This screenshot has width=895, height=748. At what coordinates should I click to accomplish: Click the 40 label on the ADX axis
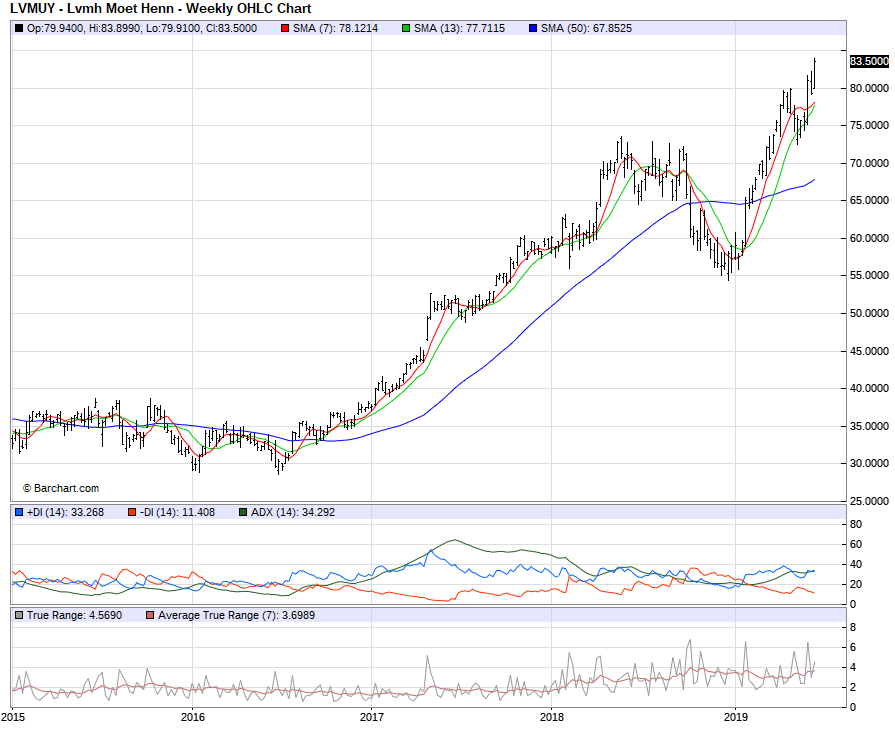pos(856,564)
